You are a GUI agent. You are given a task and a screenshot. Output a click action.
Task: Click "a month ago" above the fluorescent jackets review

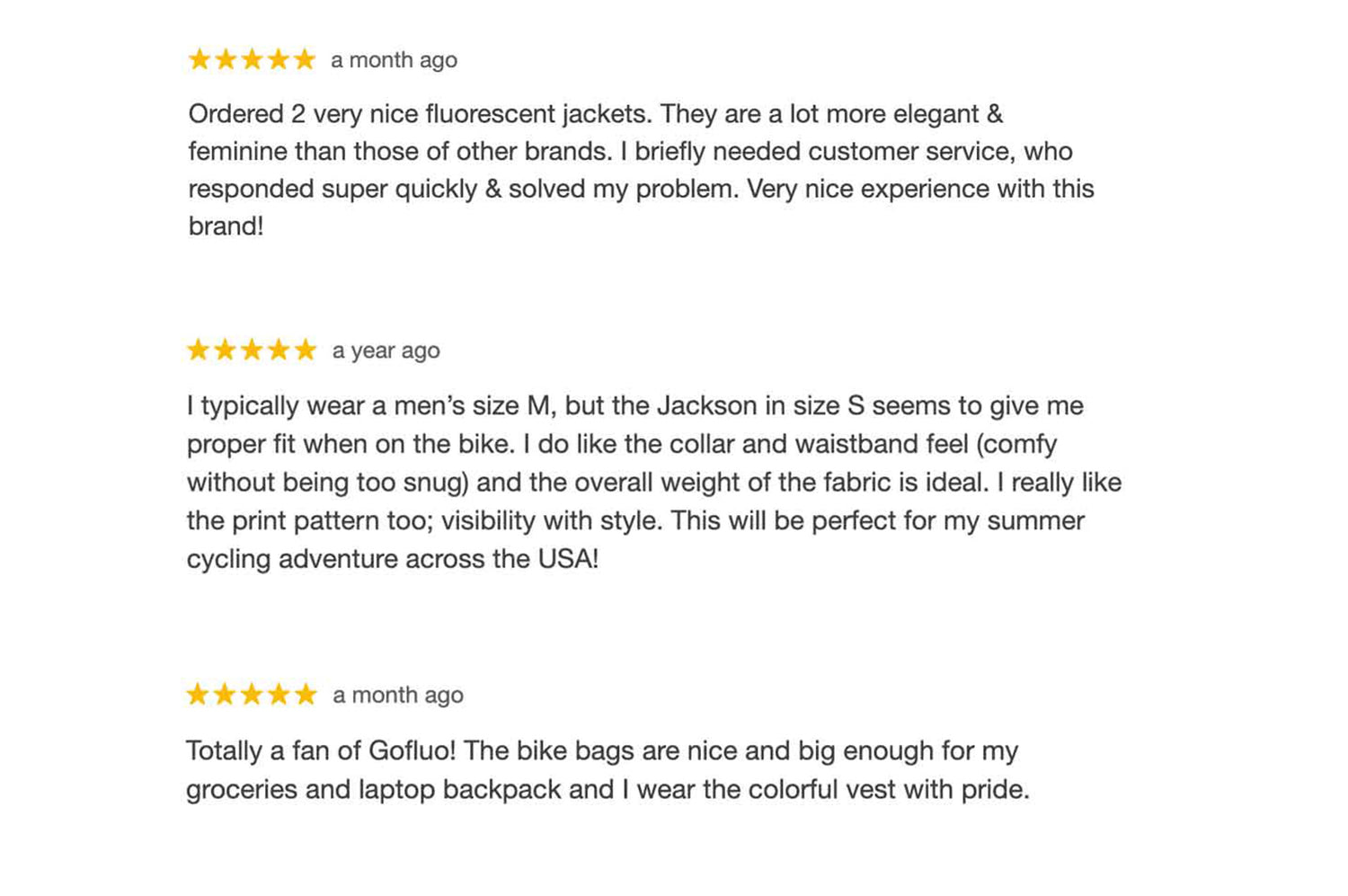coord(394,60)
